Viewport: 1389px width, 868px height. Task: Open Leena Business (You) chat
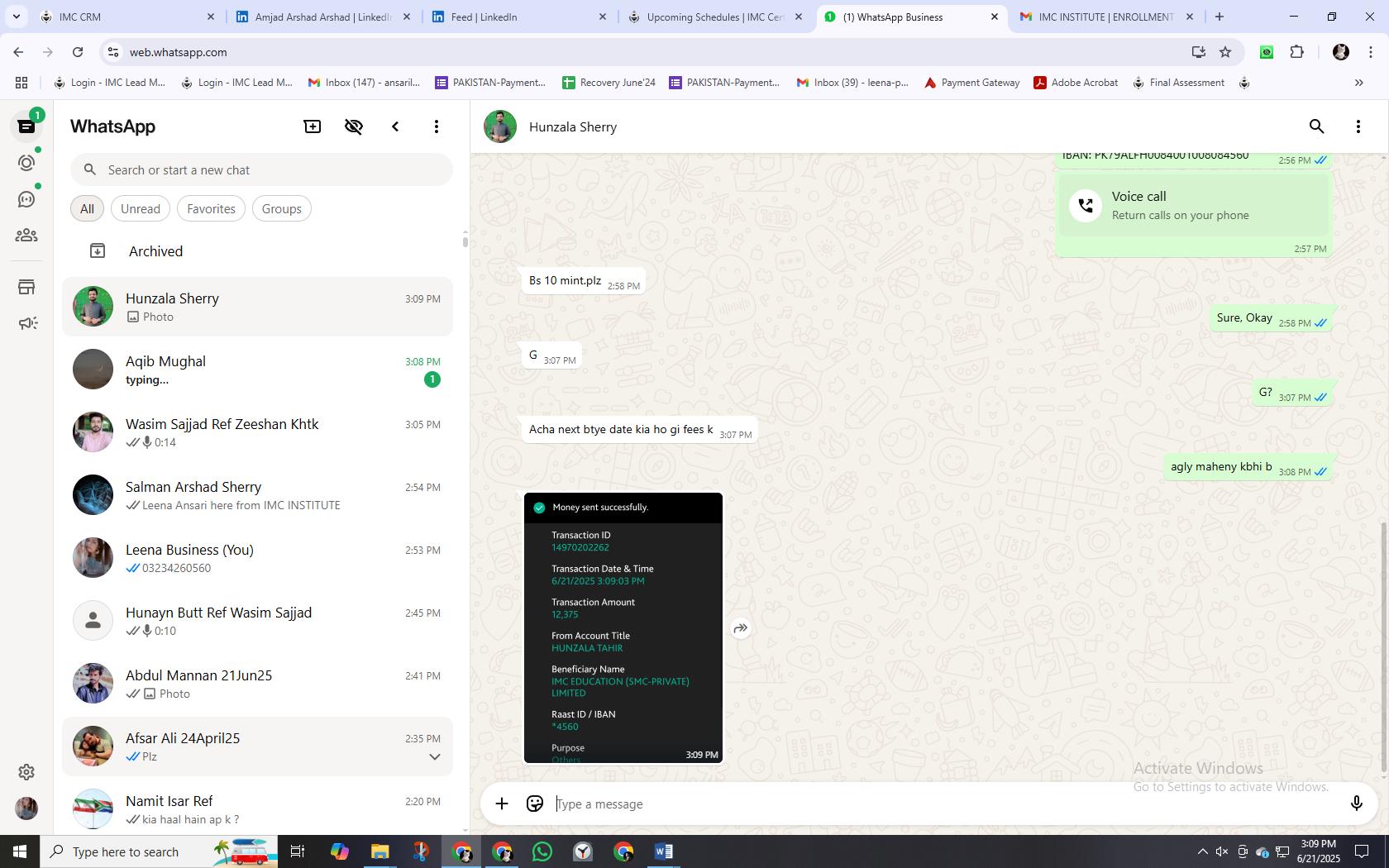pyautogui.click(x=257, y=558)
